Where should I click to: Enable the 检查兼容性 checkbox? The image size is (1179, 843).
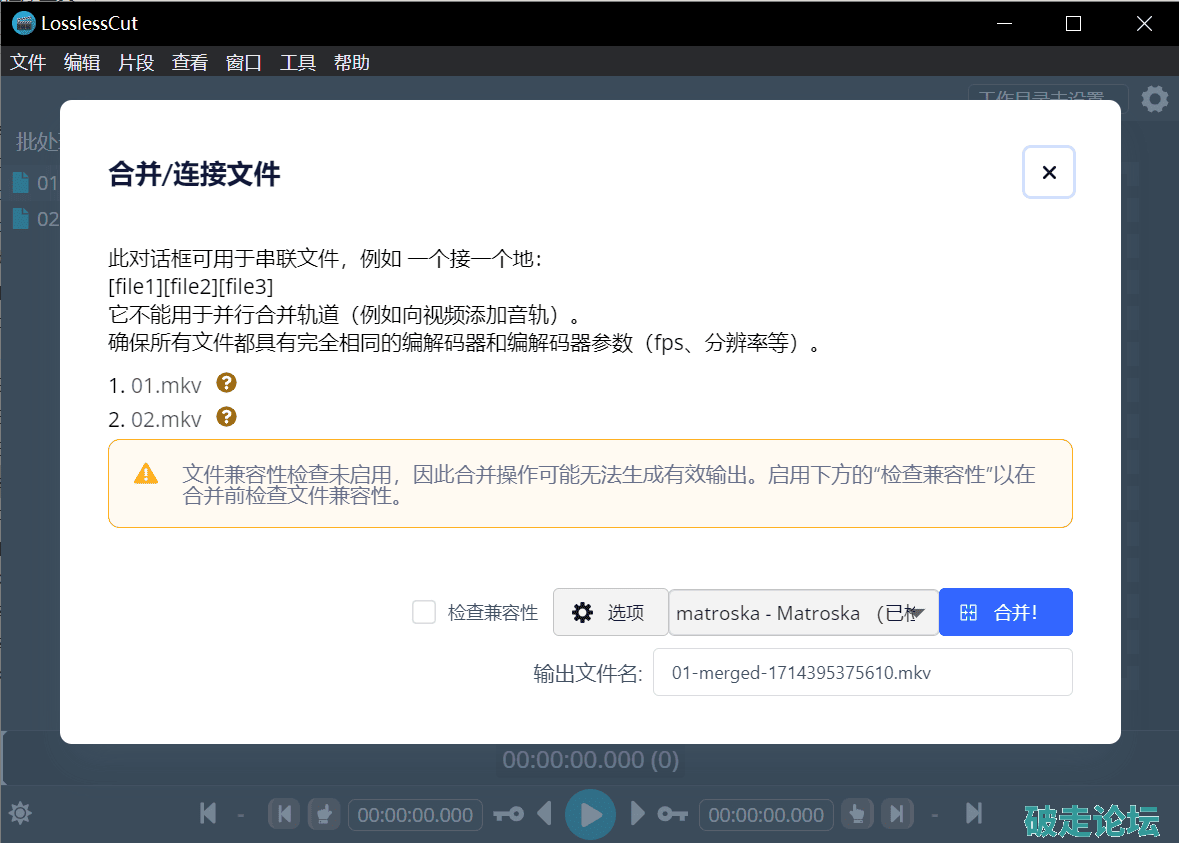tap(424, 612)
